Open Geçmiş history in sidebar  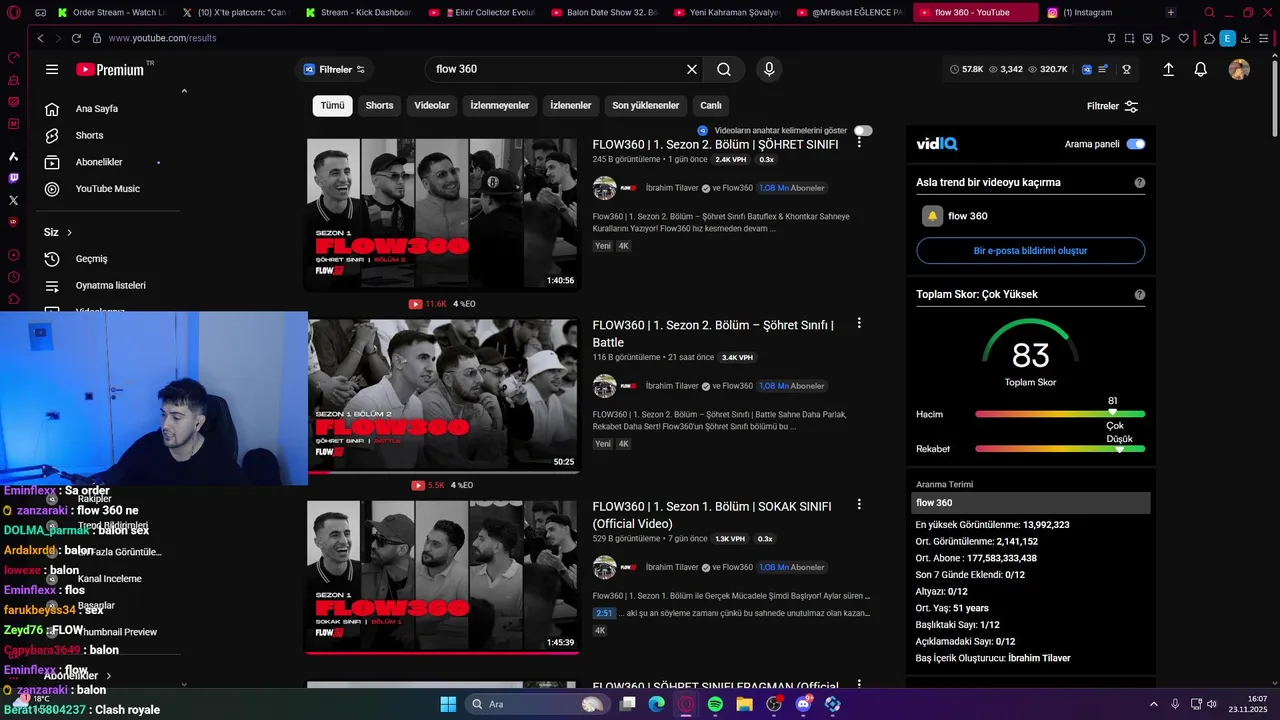(x=91, y=259)
